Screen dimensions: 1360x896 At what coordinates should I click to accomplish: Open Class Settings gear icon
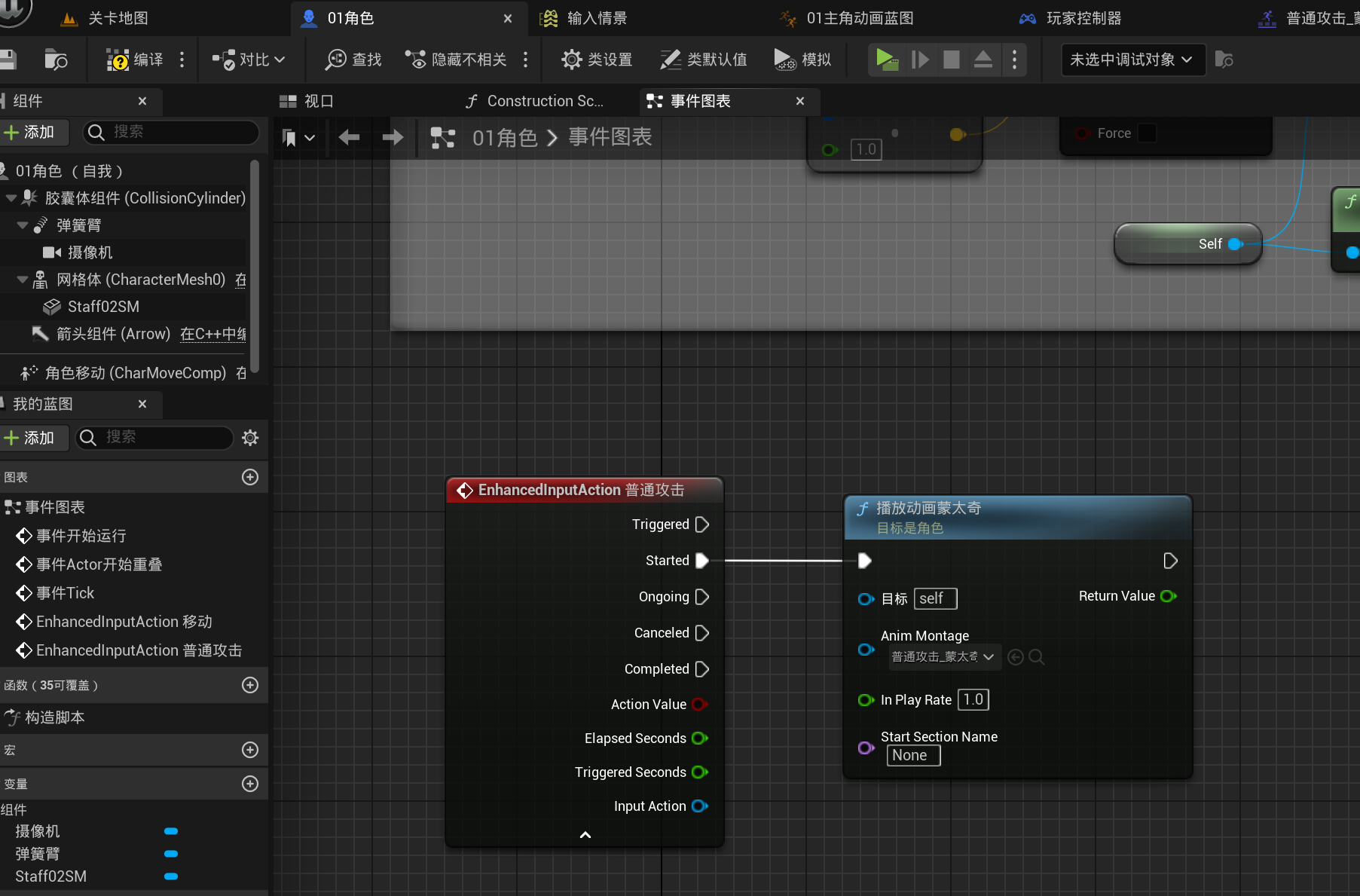tap(572, 60)
